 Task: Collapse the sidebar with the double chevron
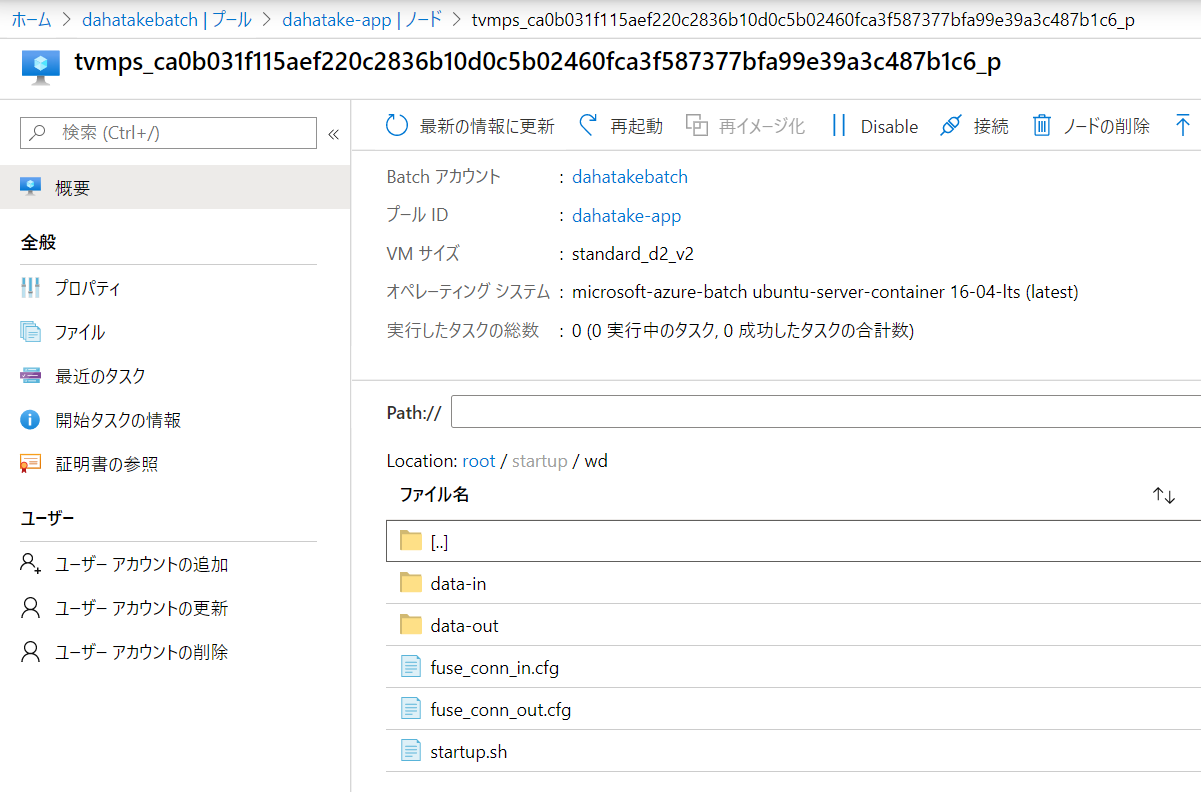334,133
